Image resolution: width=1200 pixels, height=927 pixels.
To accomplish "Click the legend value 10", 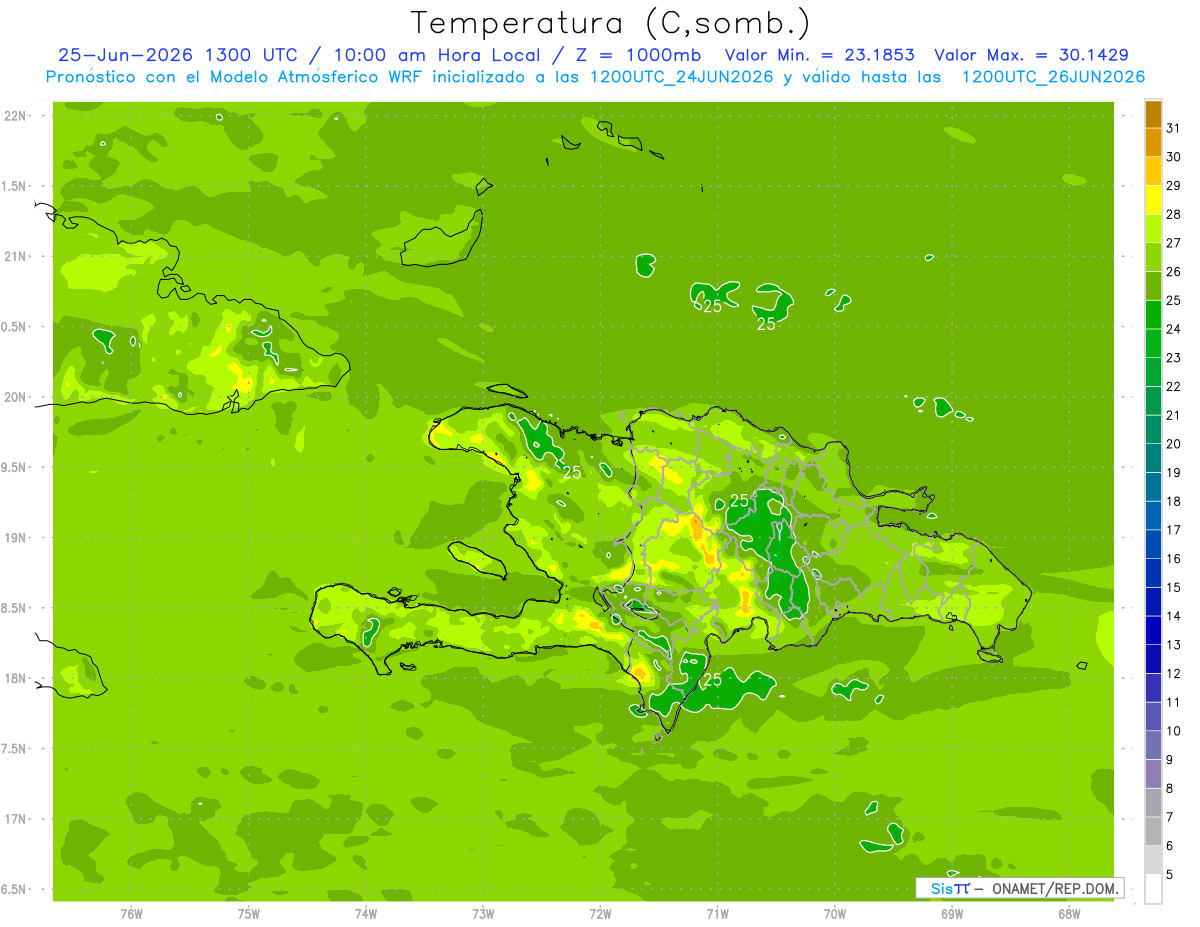I will (1174, 731).
